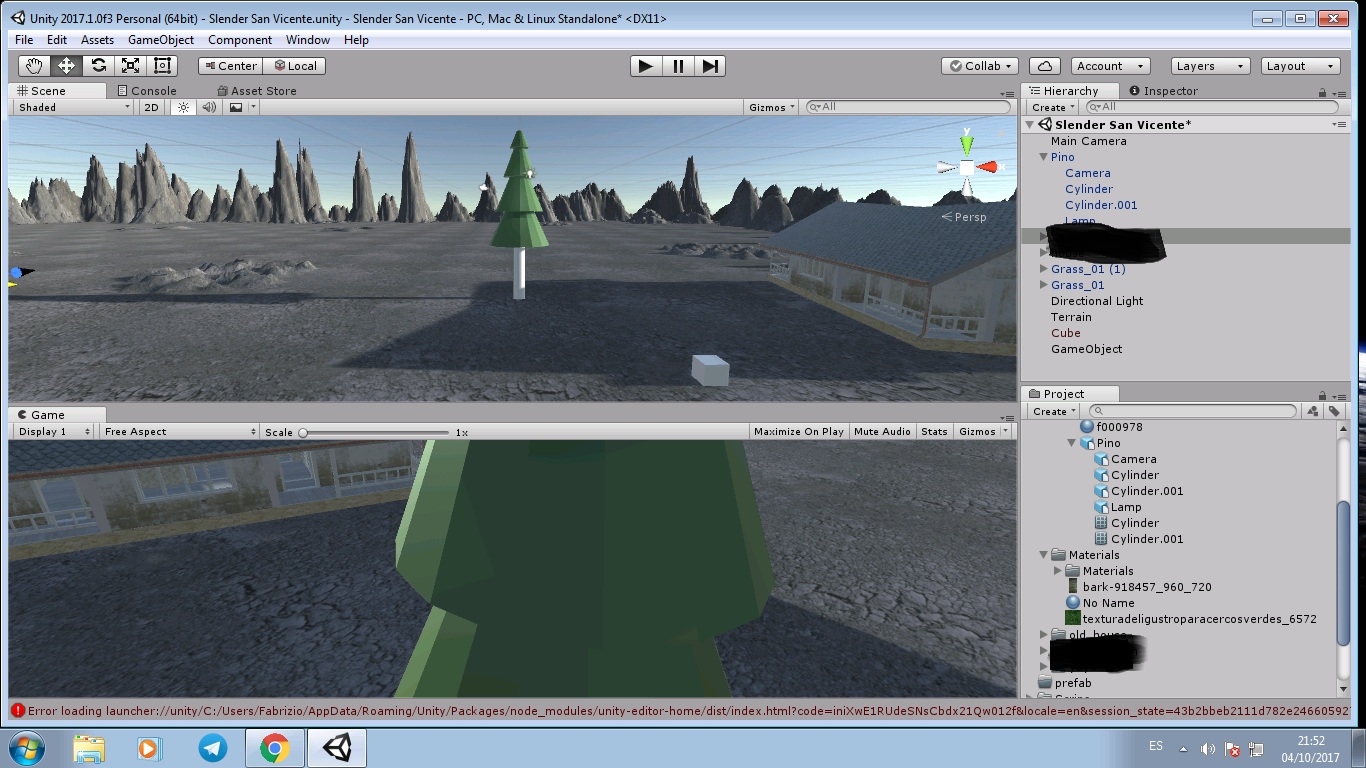1366x768 pixels.
Task: Toggle Center pivot mode button
Action: click(230, 66)
